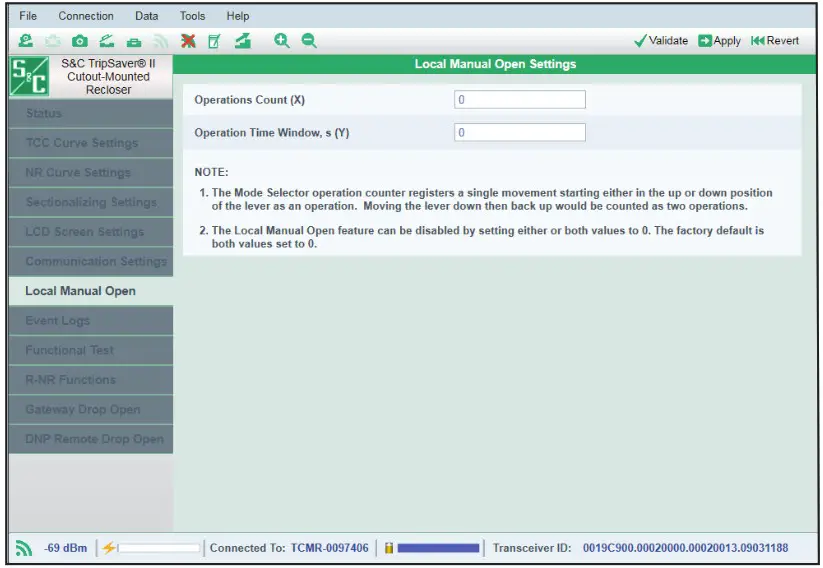Click the Connected To: label
The height and width of the screenshot is (568, 823).
[247, 548]
